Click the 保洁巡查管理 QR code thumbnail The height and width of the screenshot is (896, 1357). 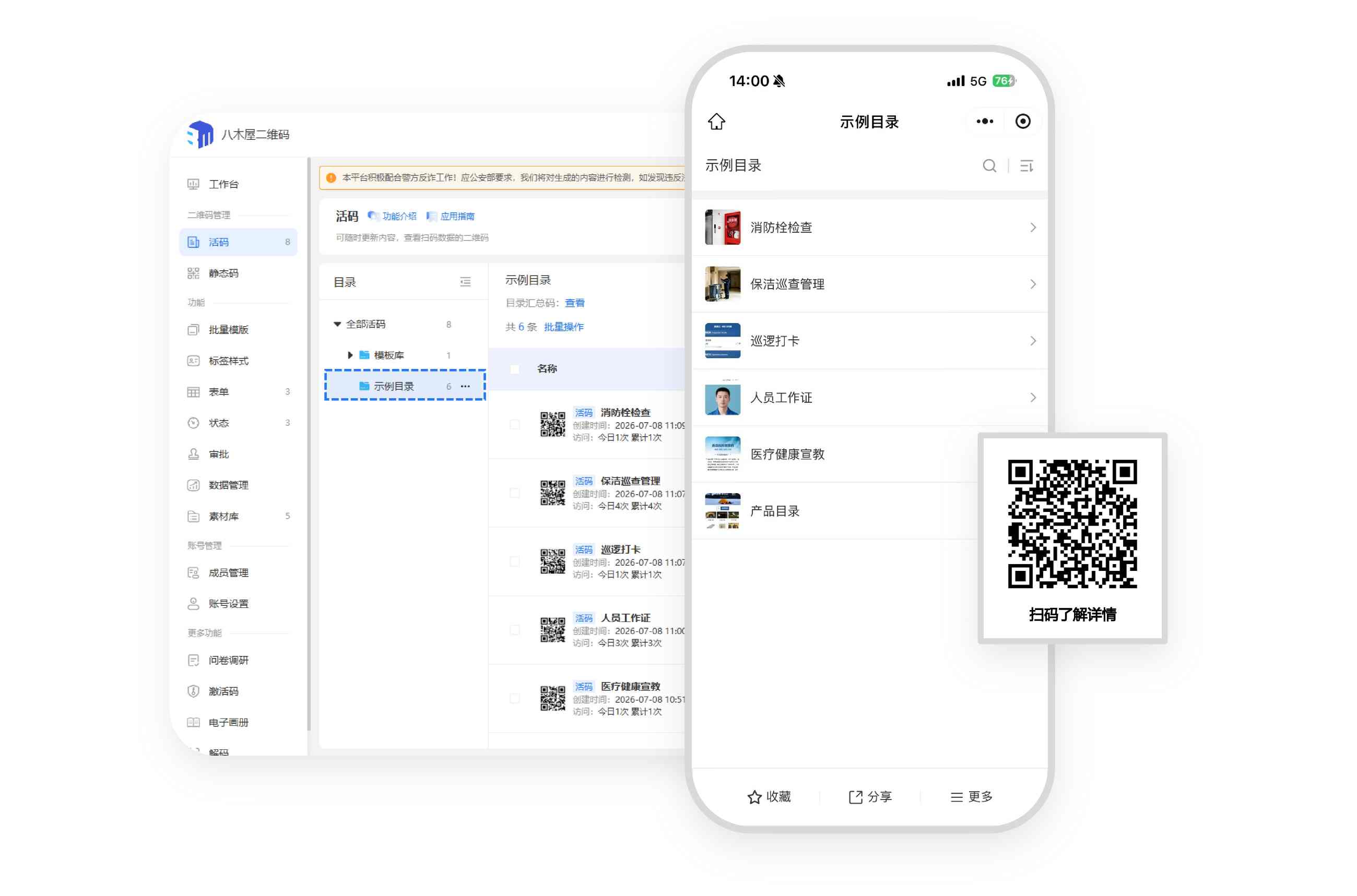pos(553,493)
